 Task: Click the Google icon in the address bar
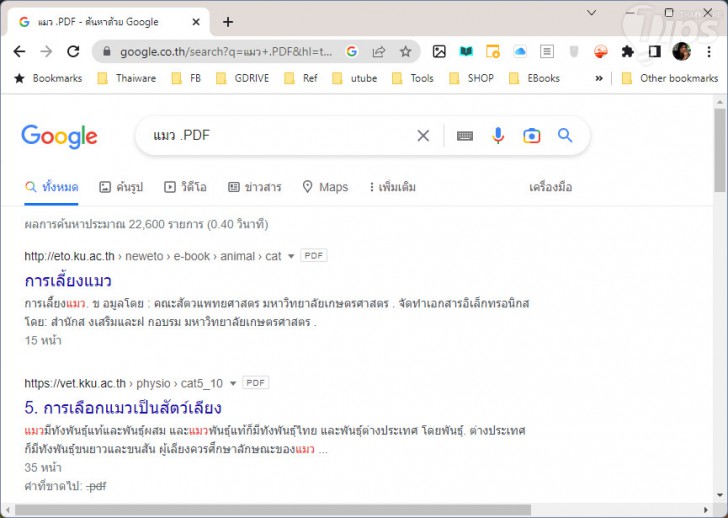click(351, 52)
